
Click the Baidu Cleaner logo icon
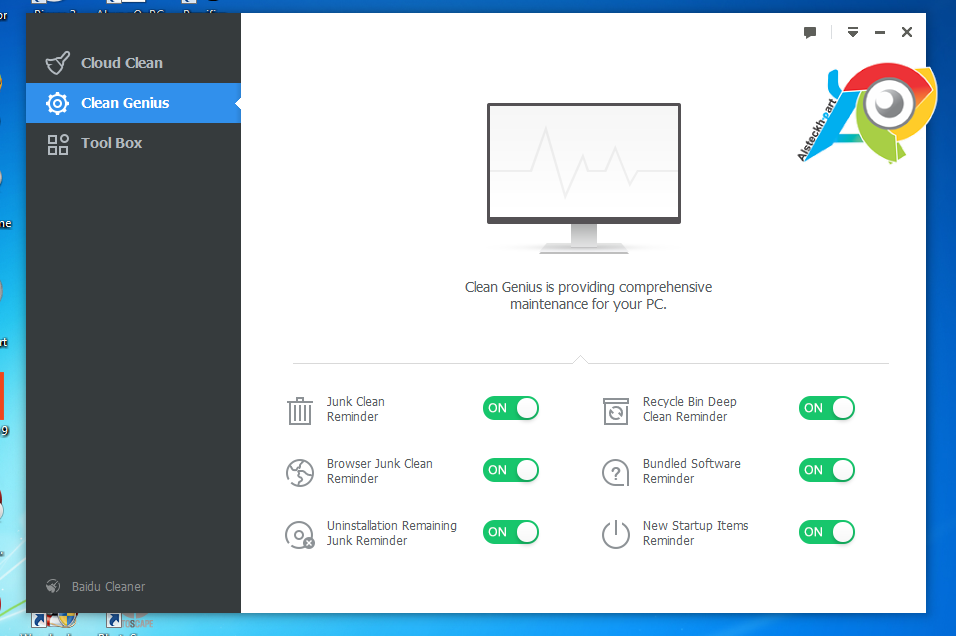point(53,586)
